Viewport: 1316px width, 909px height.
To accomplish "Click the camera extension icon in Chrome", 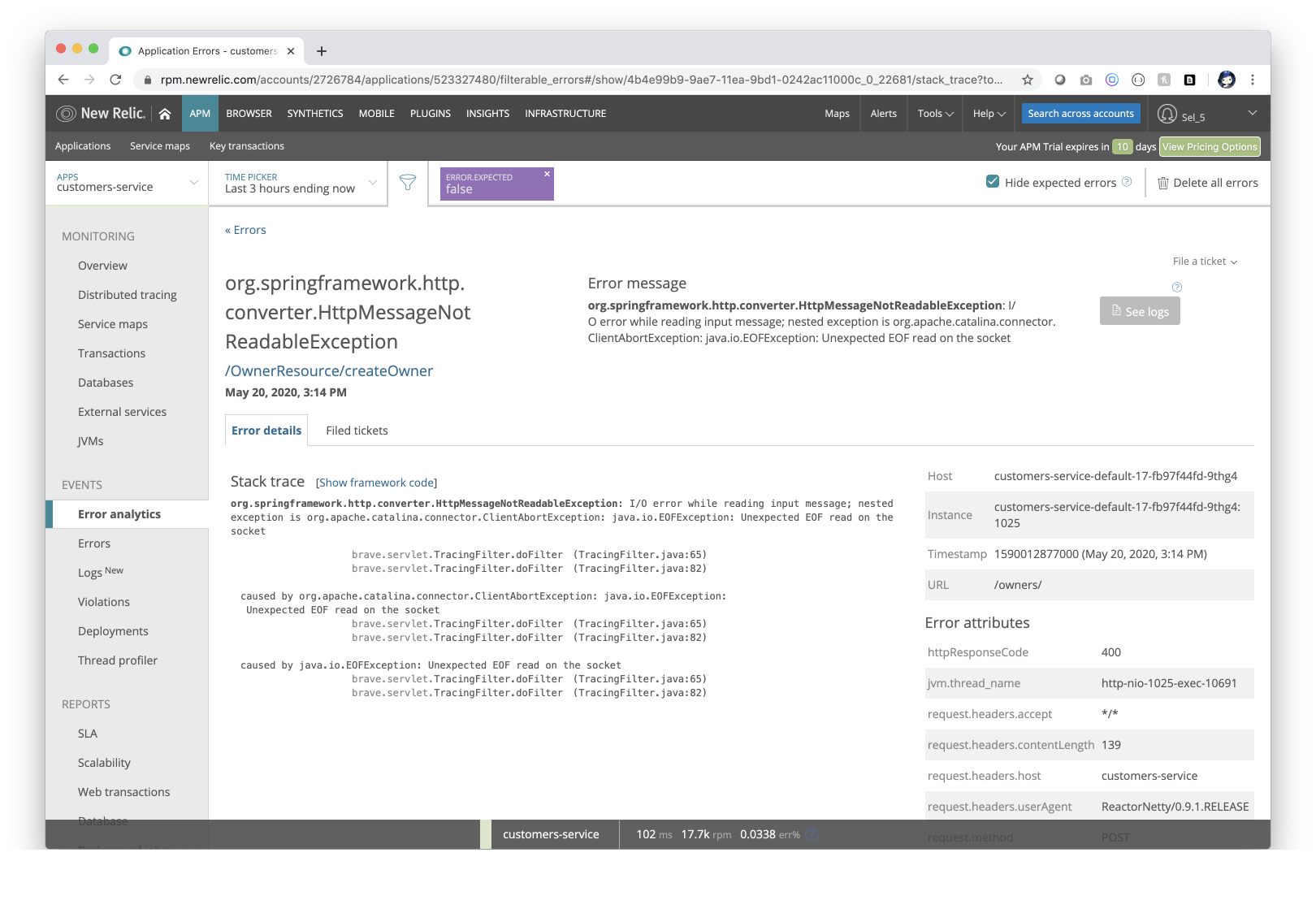I will (1086, 80).
